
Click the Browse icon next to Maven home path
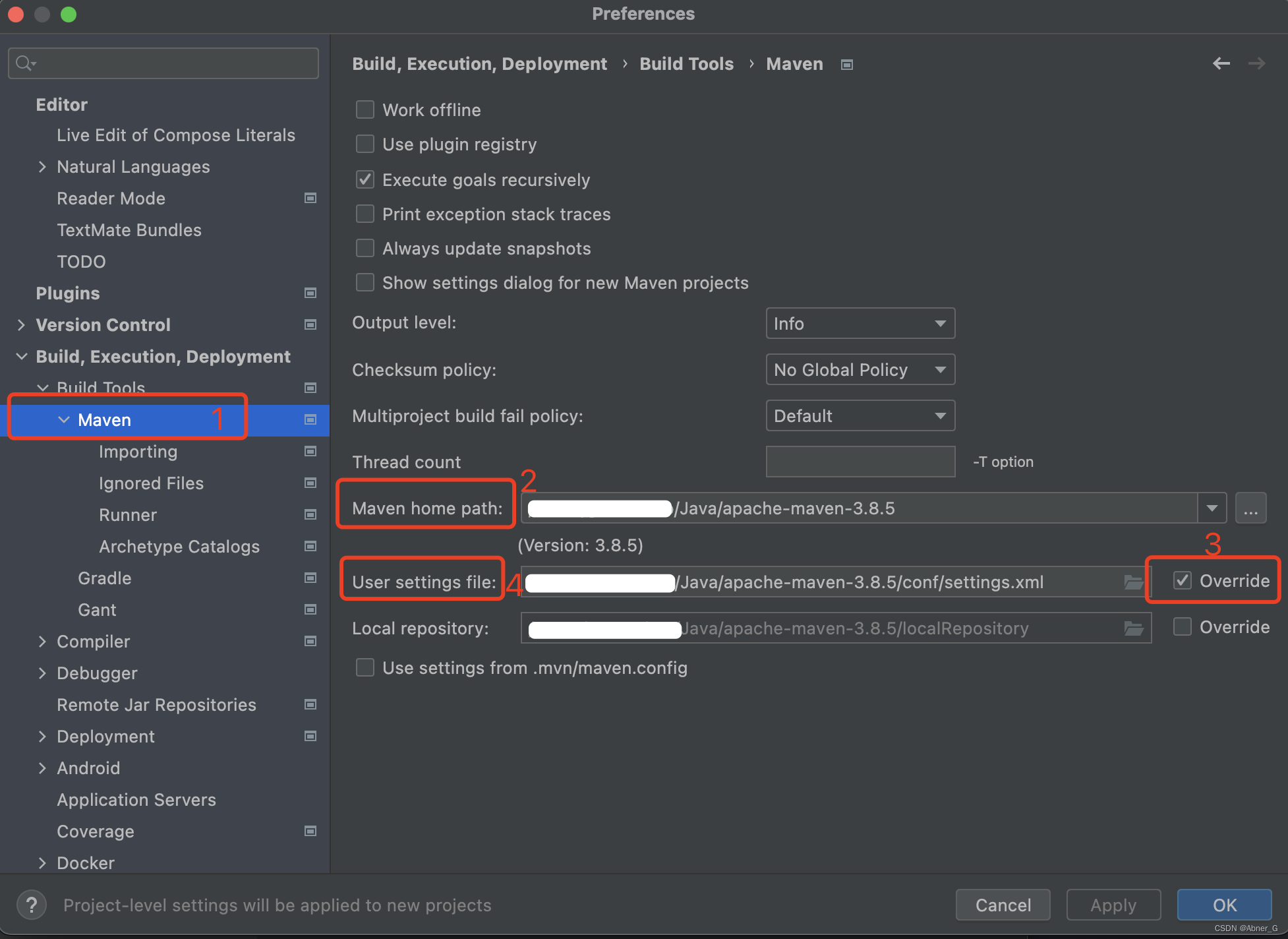[x=1251, y=508]
